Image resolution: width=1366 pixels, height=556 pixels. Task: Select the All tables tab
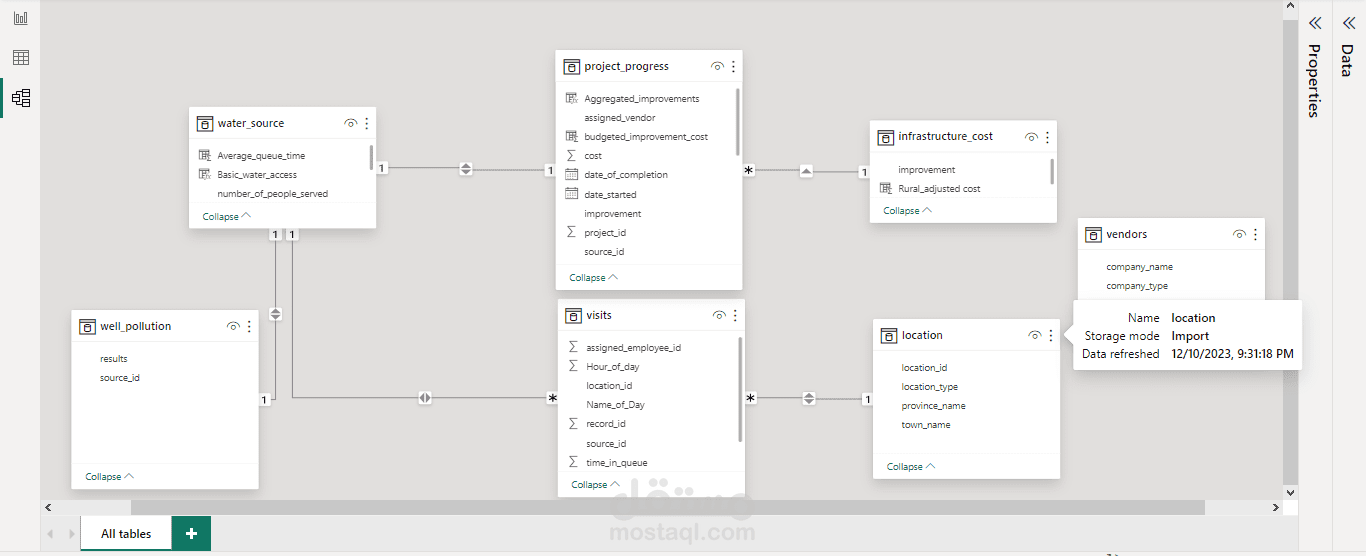click(126, 534)
